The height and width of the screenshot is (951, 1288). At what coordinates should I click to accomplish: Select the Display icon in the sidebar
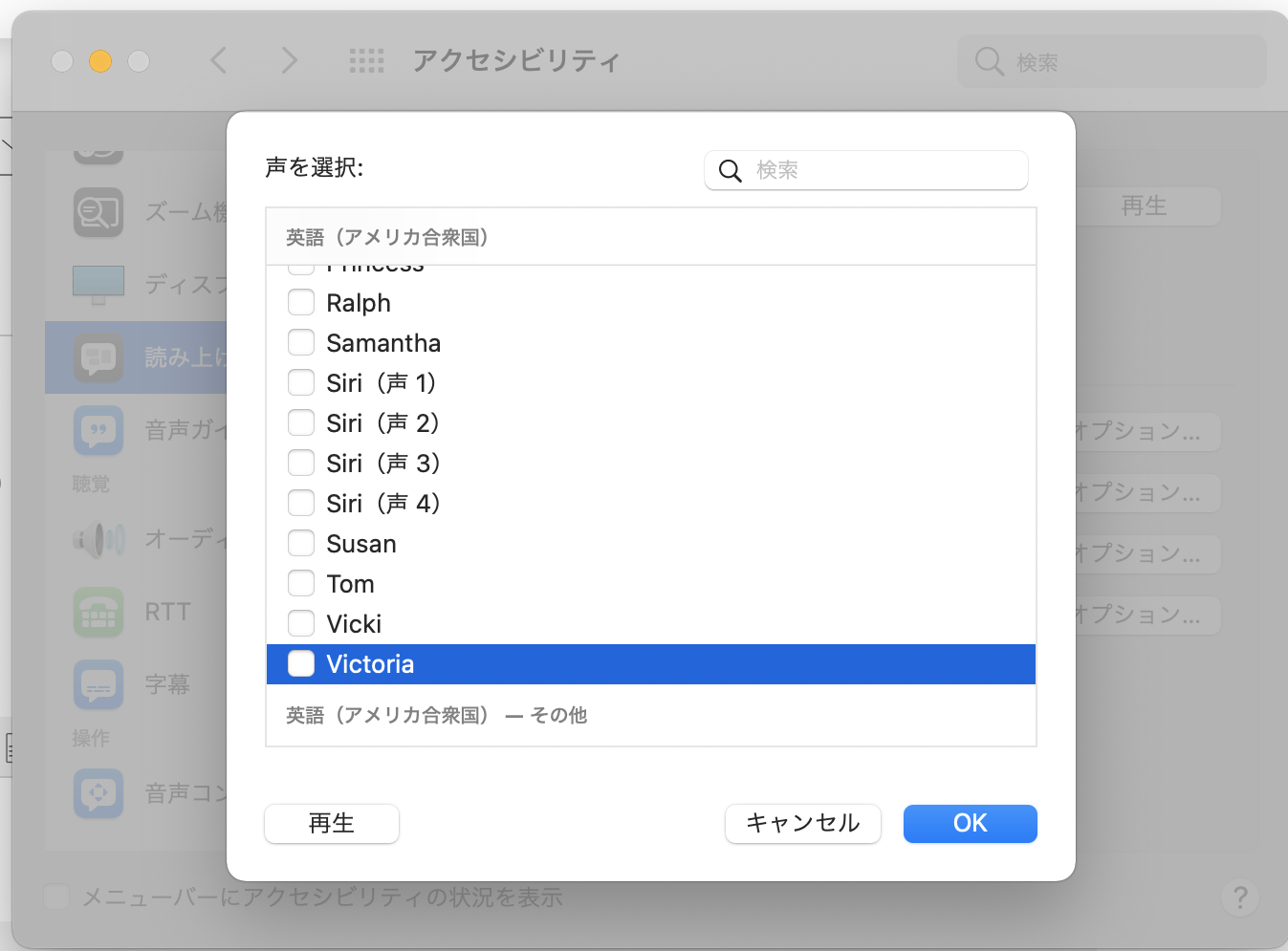pyautogui.click(x=98, y=284)
